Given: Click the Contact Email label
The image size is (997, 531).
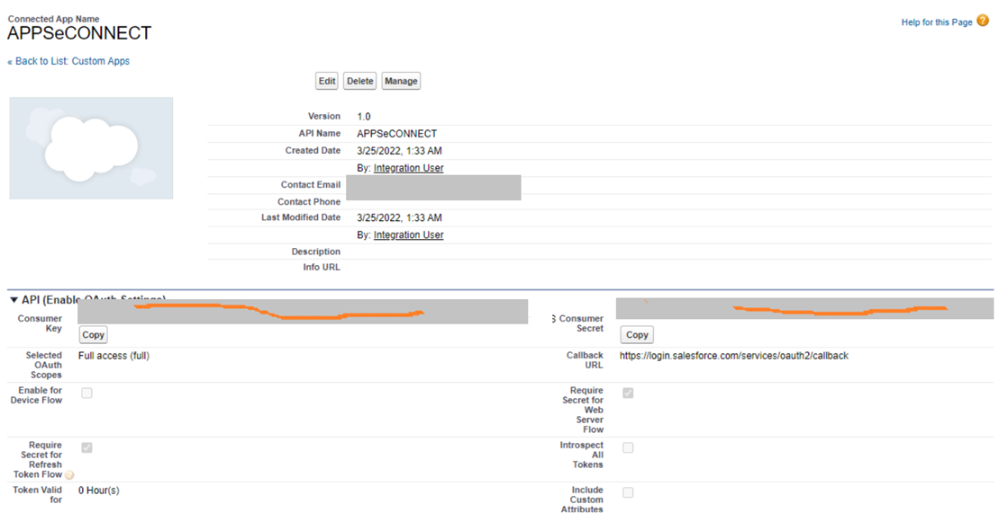Looking at the screenshot, I should point(310,184).
